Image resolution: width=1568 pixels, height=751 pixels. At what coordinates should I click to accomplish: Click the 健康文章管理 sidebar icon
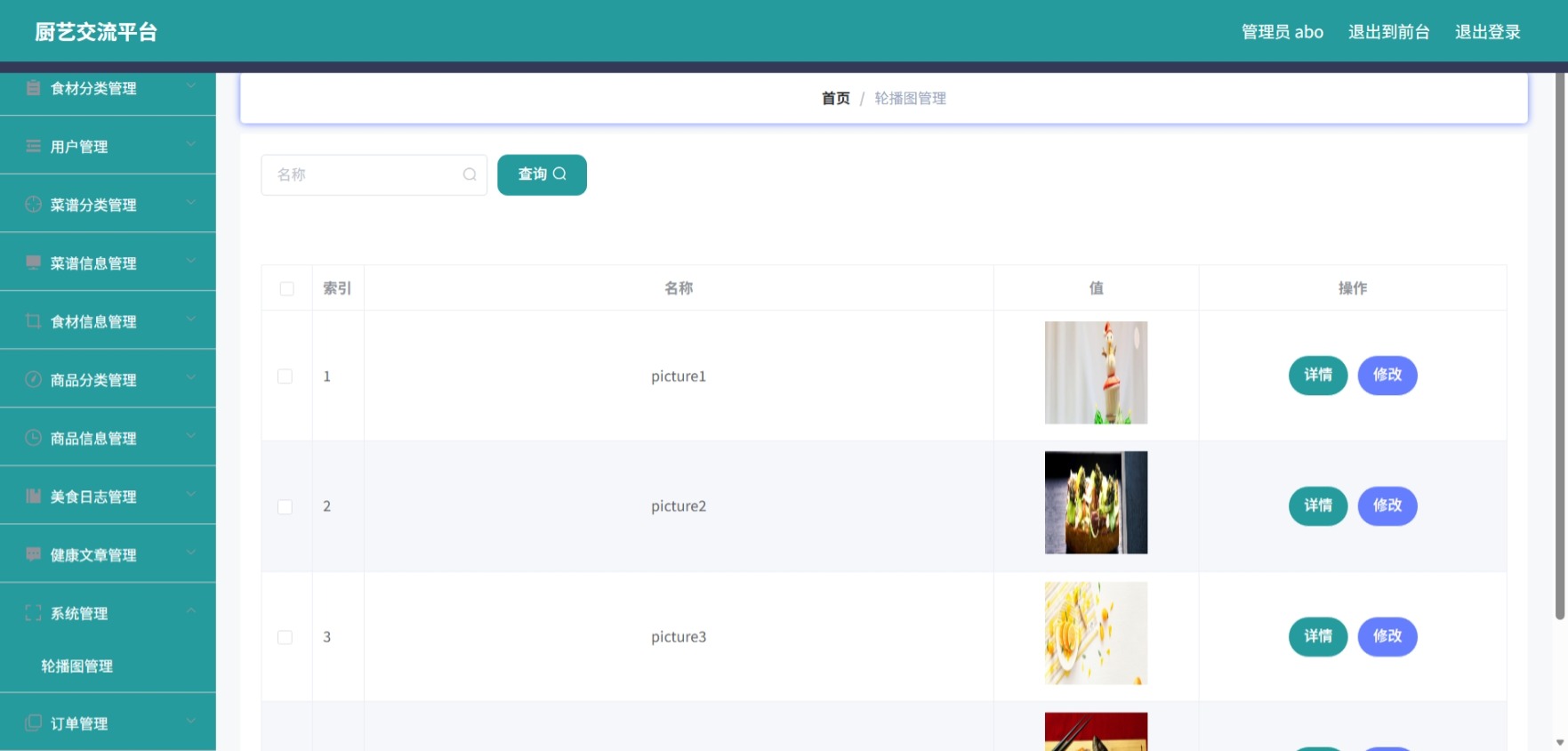(33, 554)
